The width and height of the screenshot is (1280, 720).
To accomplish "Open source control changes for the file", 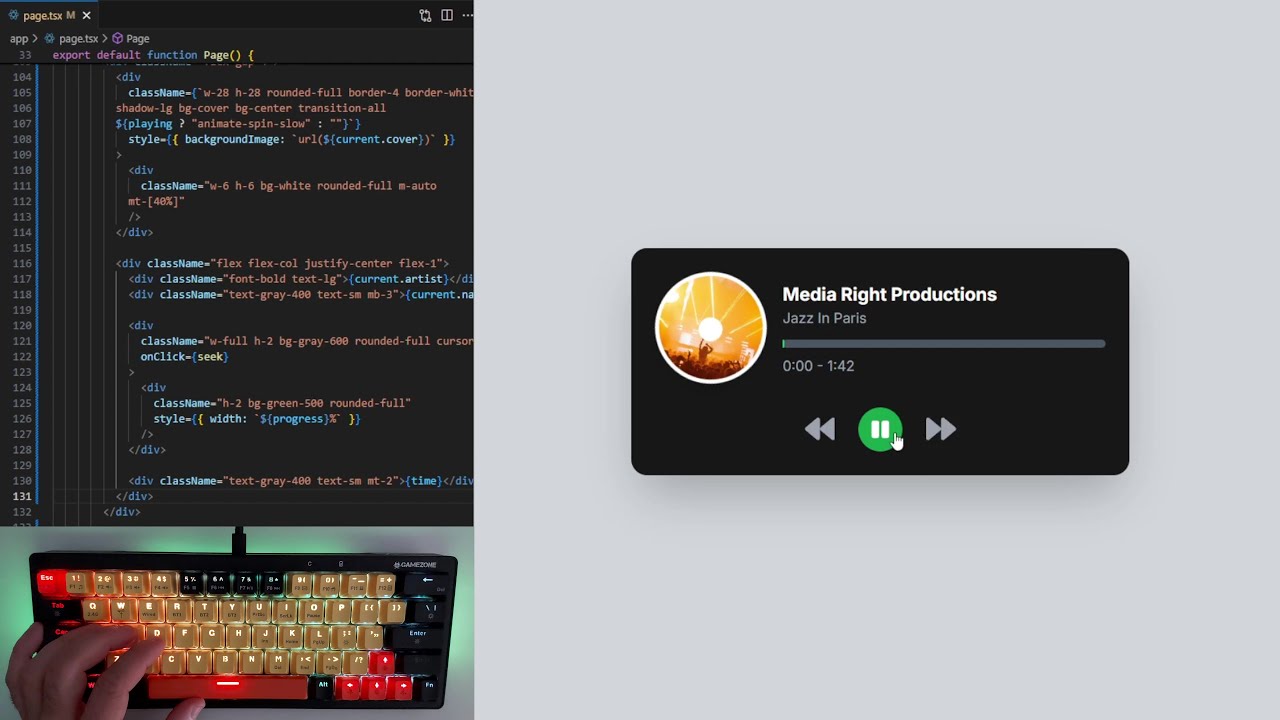I will pyautogui.click(x=425, y=15).
